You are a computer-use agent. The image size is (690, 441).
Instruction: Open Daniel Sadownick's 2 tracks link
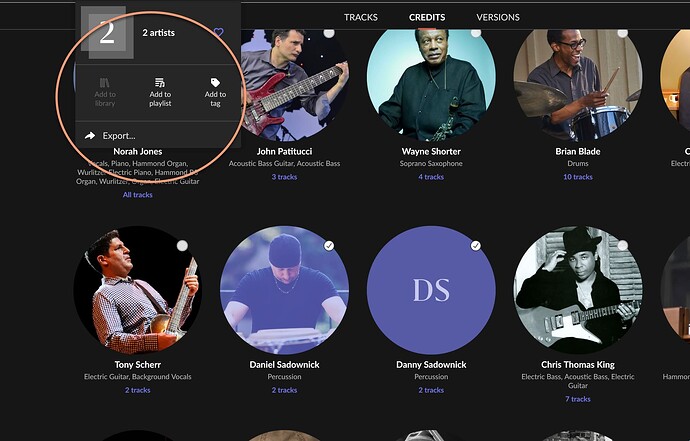(284, 390)
